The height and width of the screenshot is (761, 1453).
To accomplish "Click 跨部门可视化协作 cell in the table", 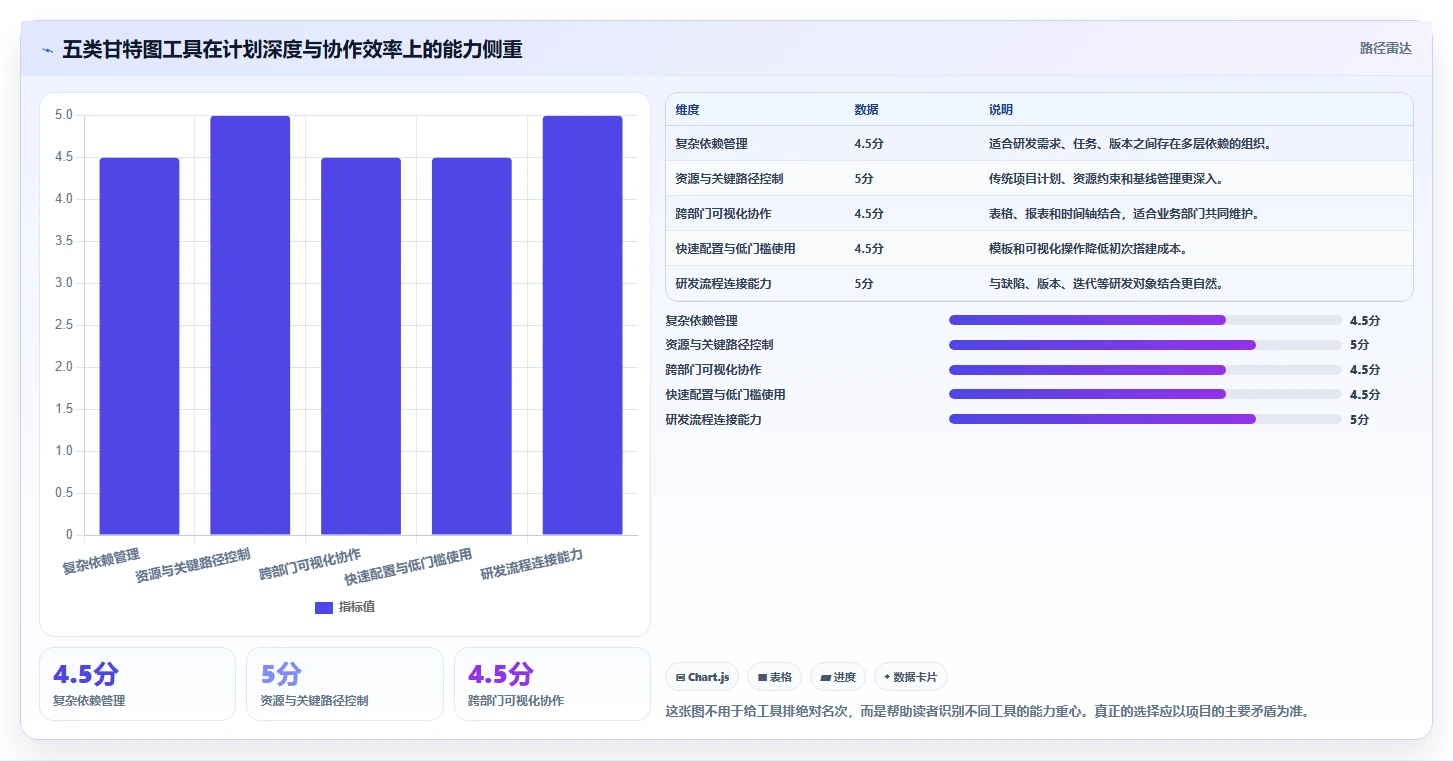I will 723,214.
